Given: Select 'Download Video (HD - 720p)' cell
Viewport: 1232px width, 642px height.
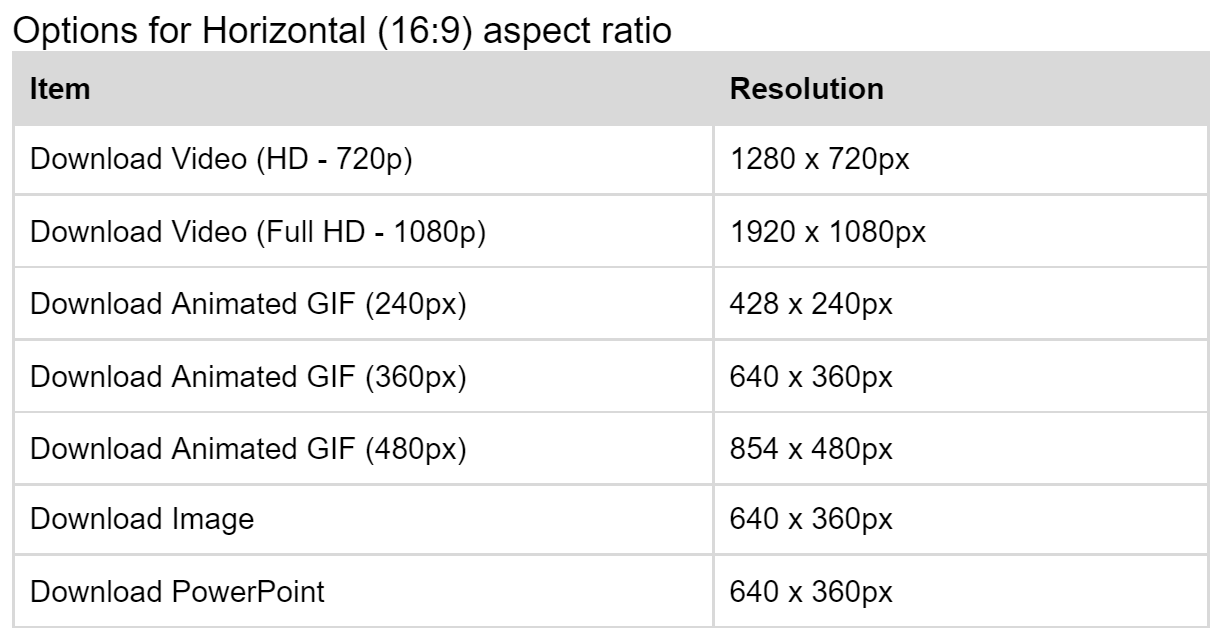Looking at the screenshot, I should (221, 159).
